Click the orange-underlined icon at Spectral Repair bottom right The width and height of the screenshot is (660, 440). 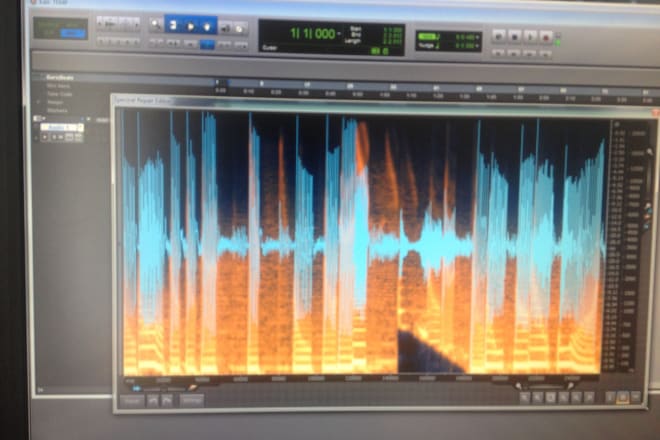click(x=623, y=397)
